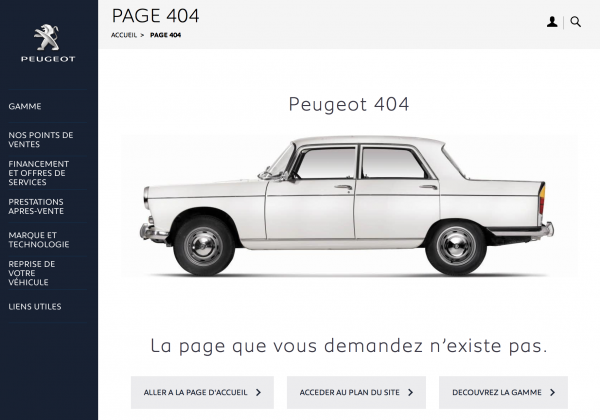The image size is (600, 420).
Task: Click the Peugeot 404 car image
Action: [x=349, y=205]
